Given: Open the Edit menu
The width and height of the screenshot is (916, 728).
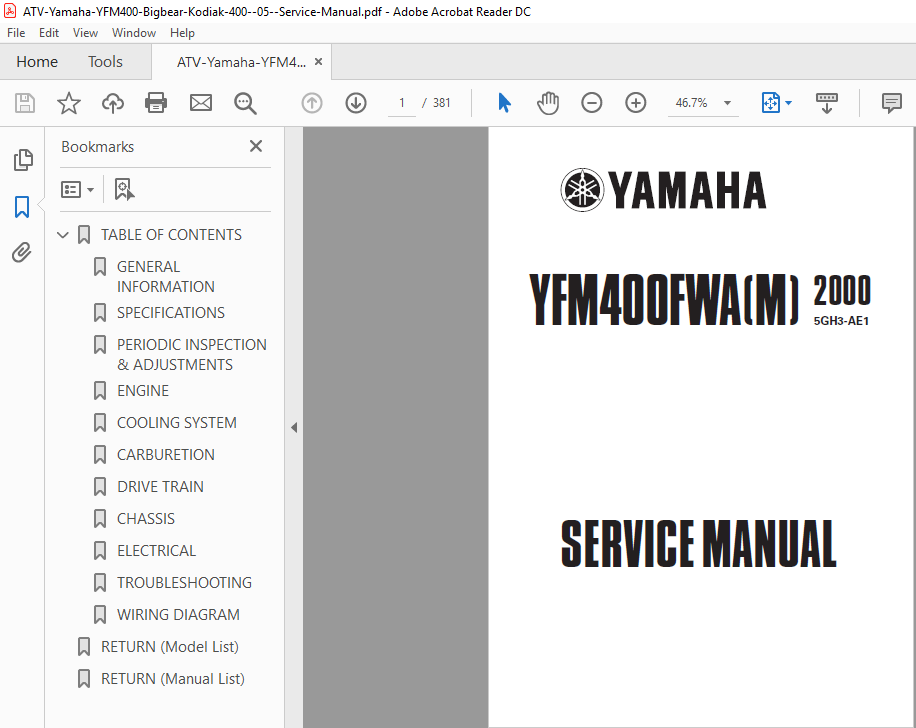Looking at the screenshot, I should click(49, 33).
